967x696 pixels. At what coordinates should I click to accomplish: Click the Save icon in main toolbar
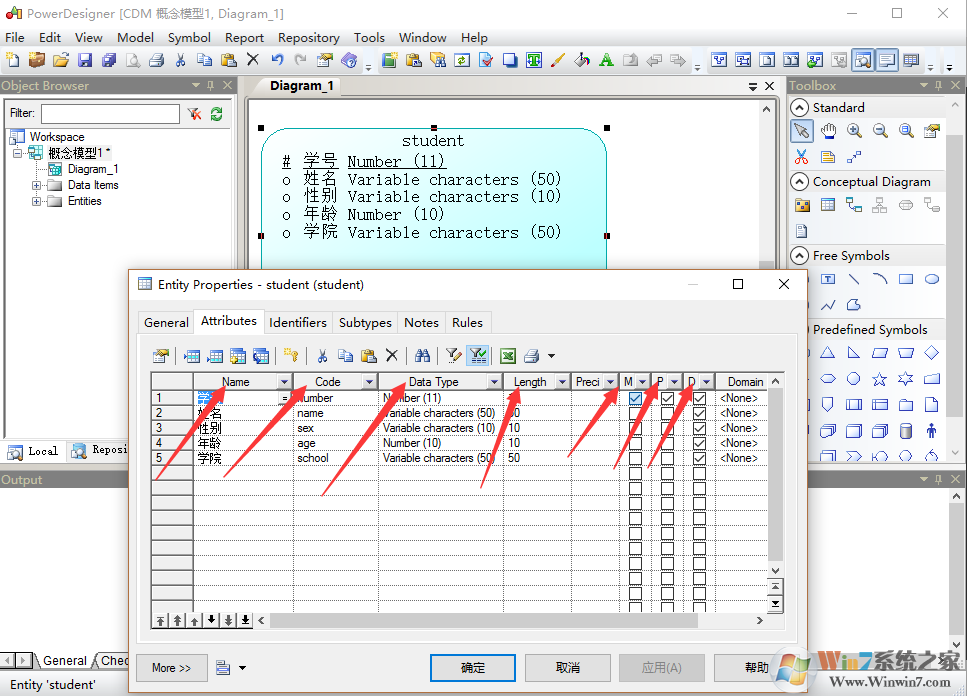tap(85, 61)
